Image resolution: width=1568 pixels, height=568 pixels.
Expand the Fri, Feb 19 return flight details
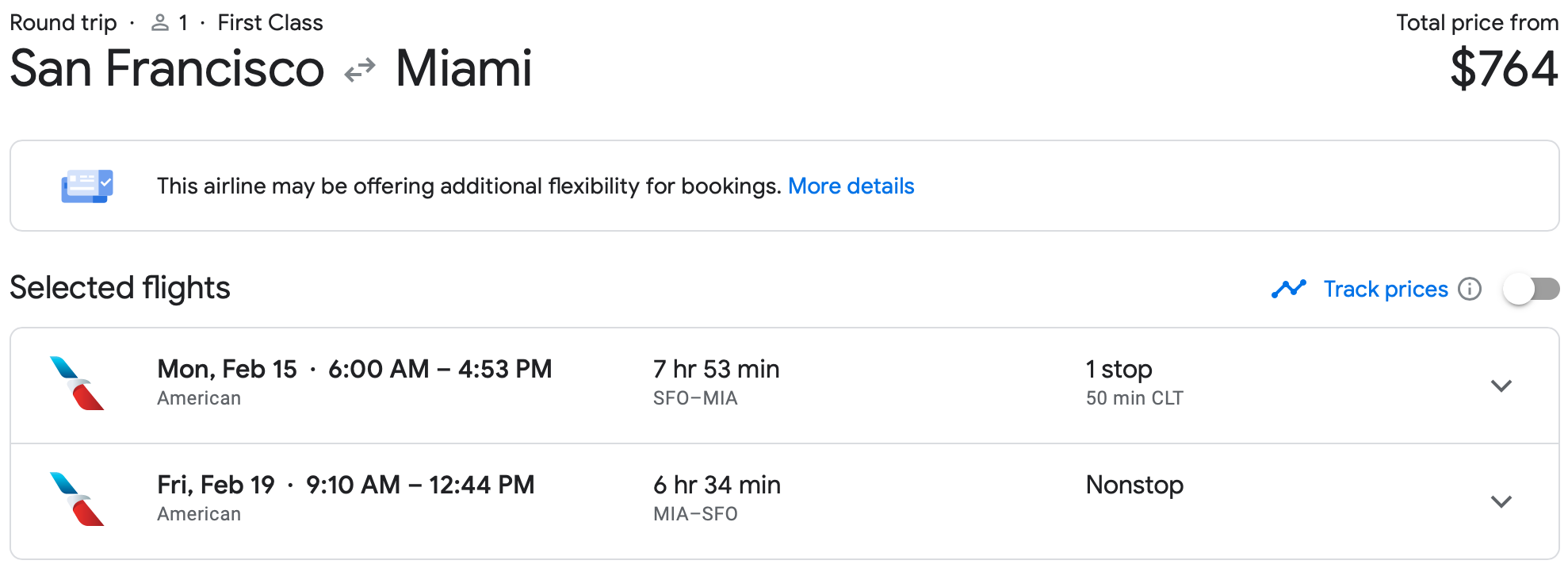pyautogui.click(x=1501, y=501)
